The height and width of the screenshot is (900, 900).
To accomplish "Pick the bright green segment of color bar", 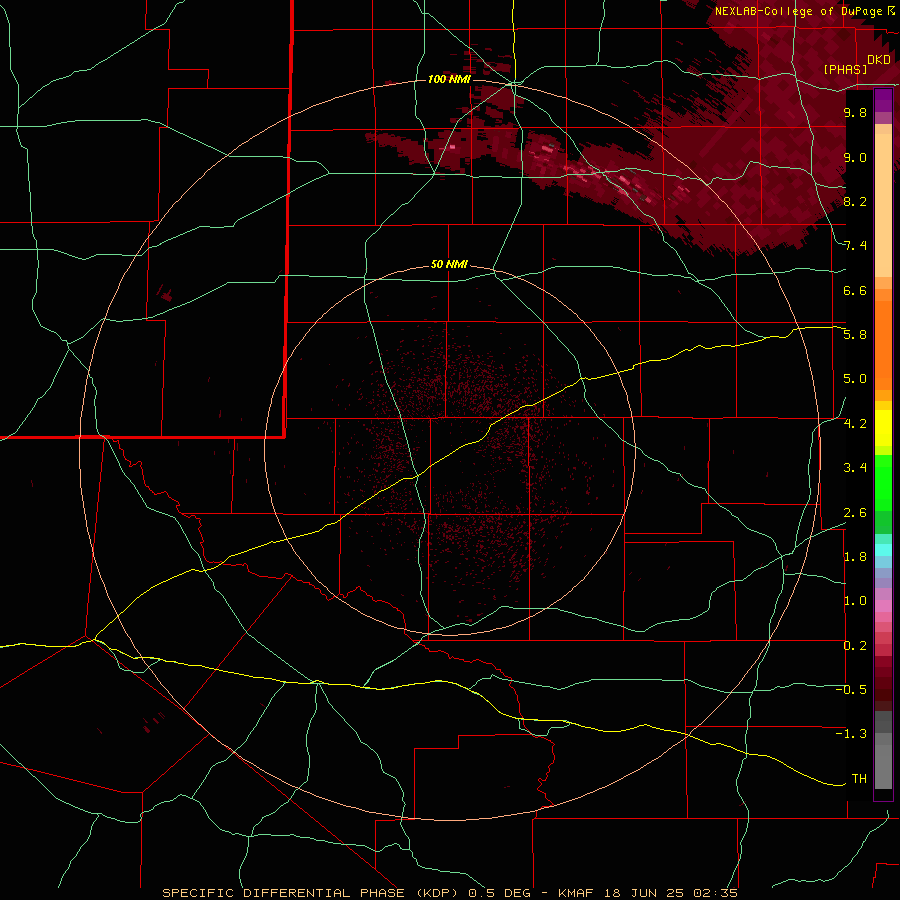I will point(883,483).
